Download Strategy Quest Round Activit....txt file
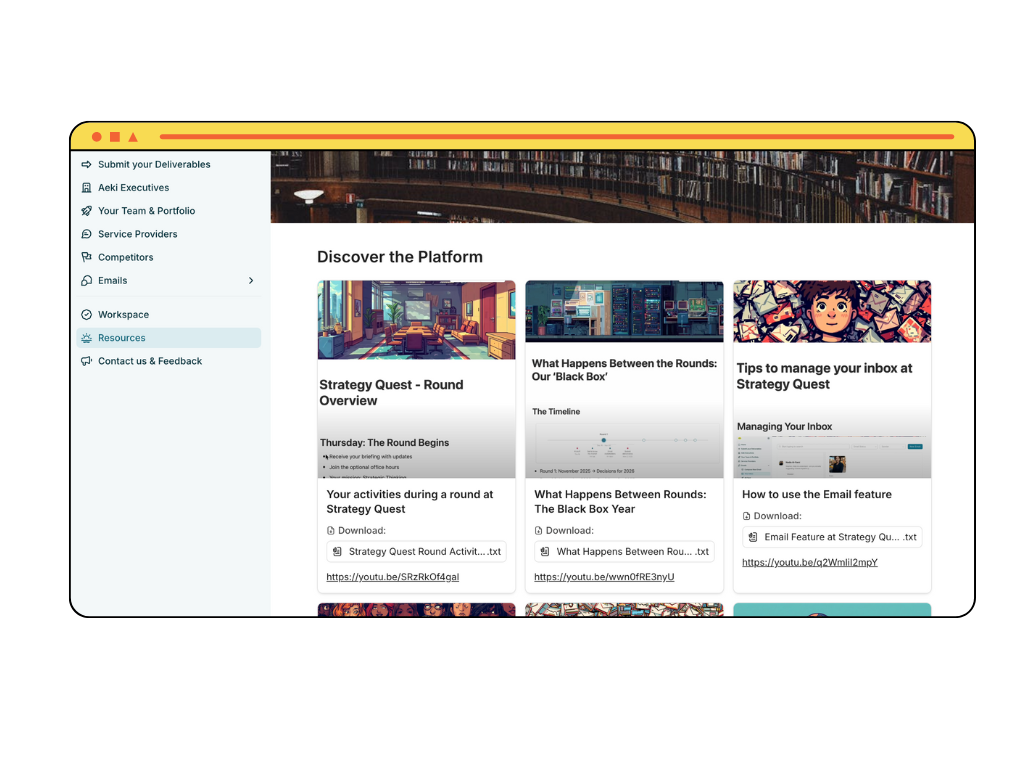The image size is (1024, 768). [x=417, y=552]
